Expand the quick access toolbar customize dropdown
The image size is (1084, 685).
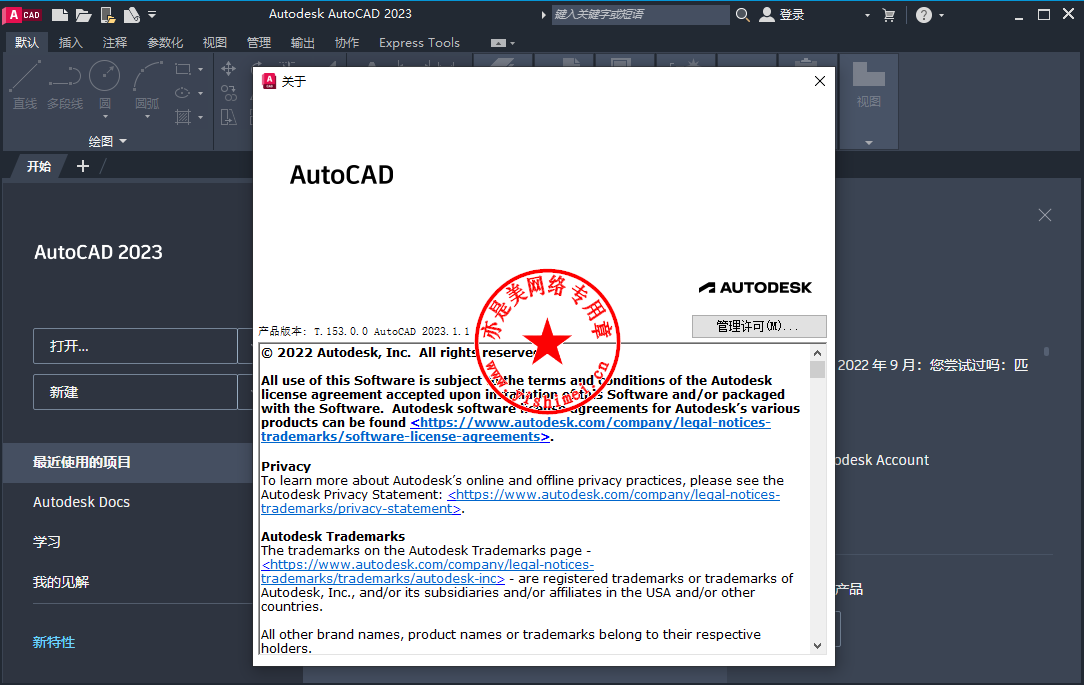point(152,15)
